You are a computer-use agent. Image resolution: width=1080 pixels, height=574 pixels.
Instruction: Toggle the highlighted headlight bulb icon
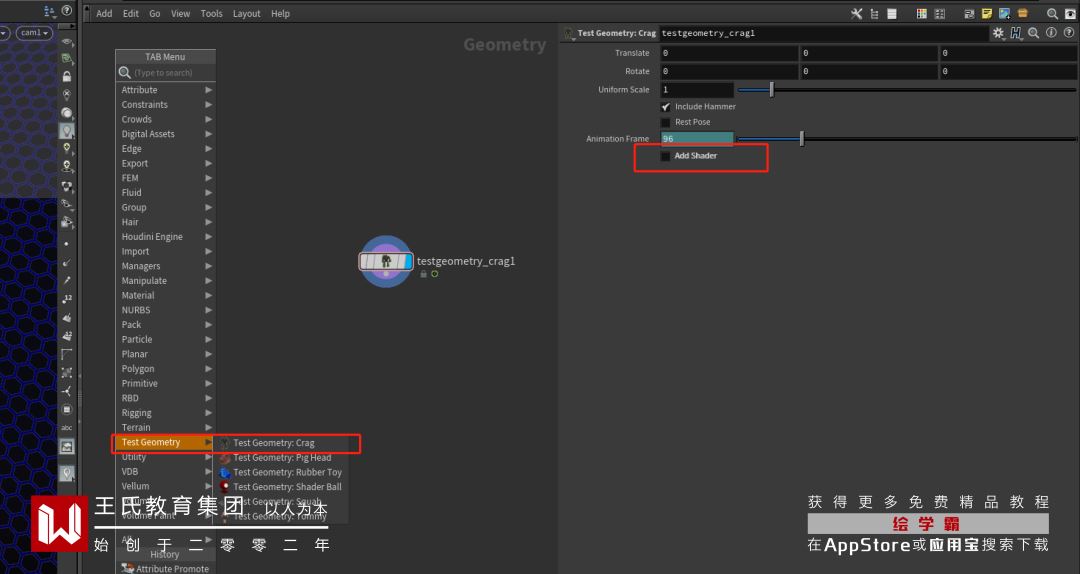point(67,130)
